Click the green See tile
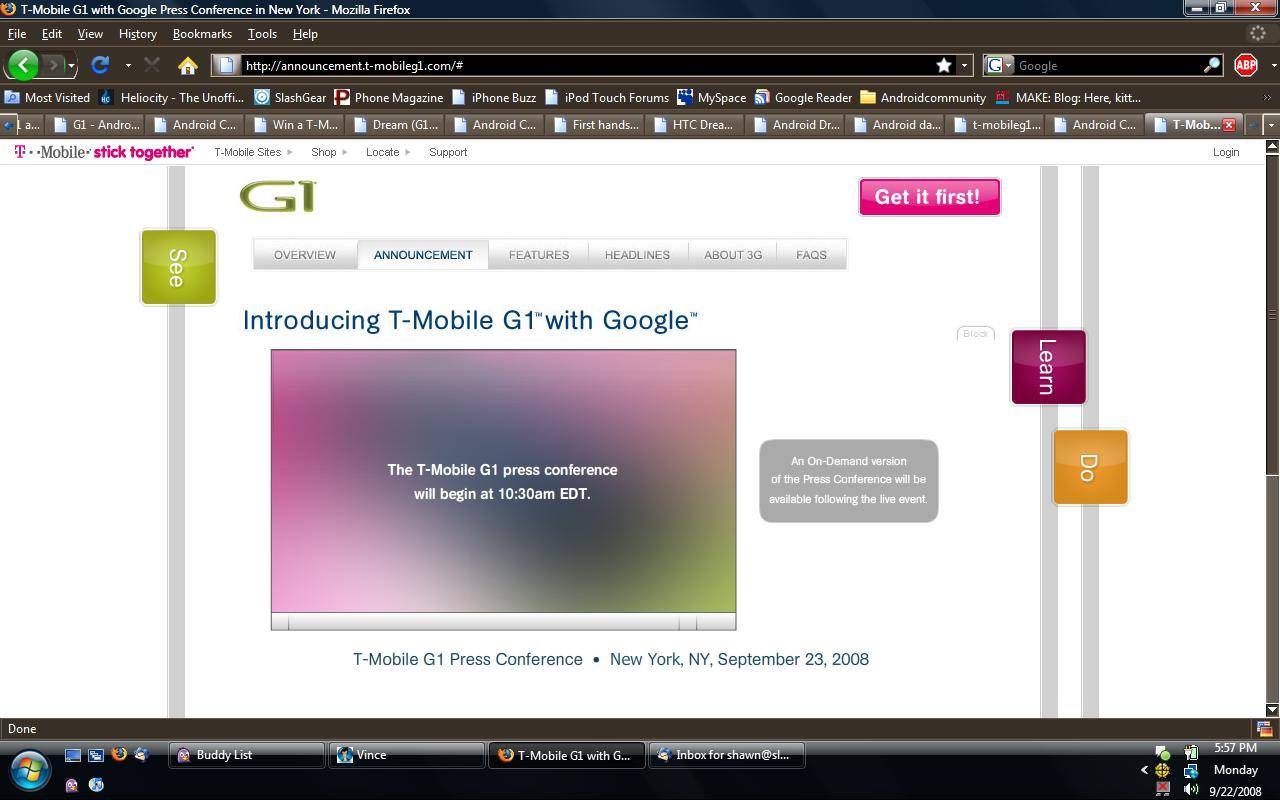This screenshot has width=1280, height=800. [178, 267]
